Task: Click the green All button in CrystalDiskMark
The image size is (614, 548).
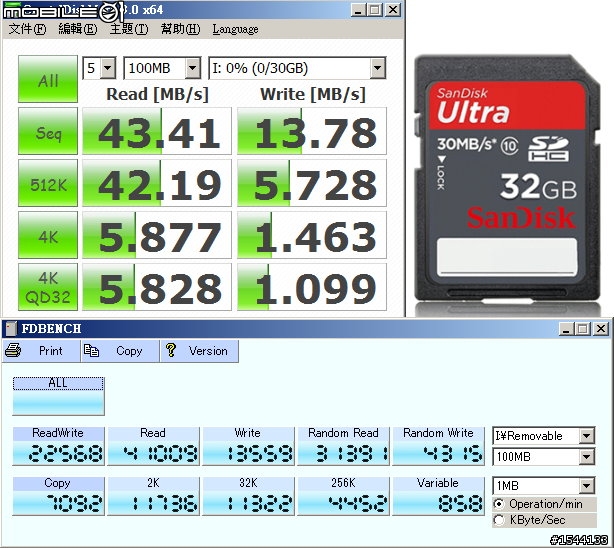Action: pos(48,79)
